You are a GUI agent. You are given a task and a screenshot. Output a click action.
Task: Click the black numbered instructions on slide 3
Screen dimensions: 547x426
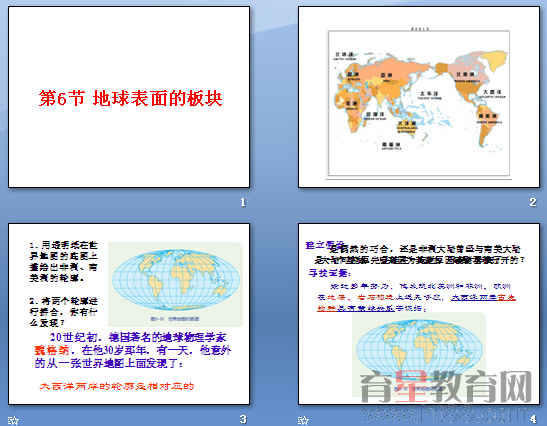63,284
